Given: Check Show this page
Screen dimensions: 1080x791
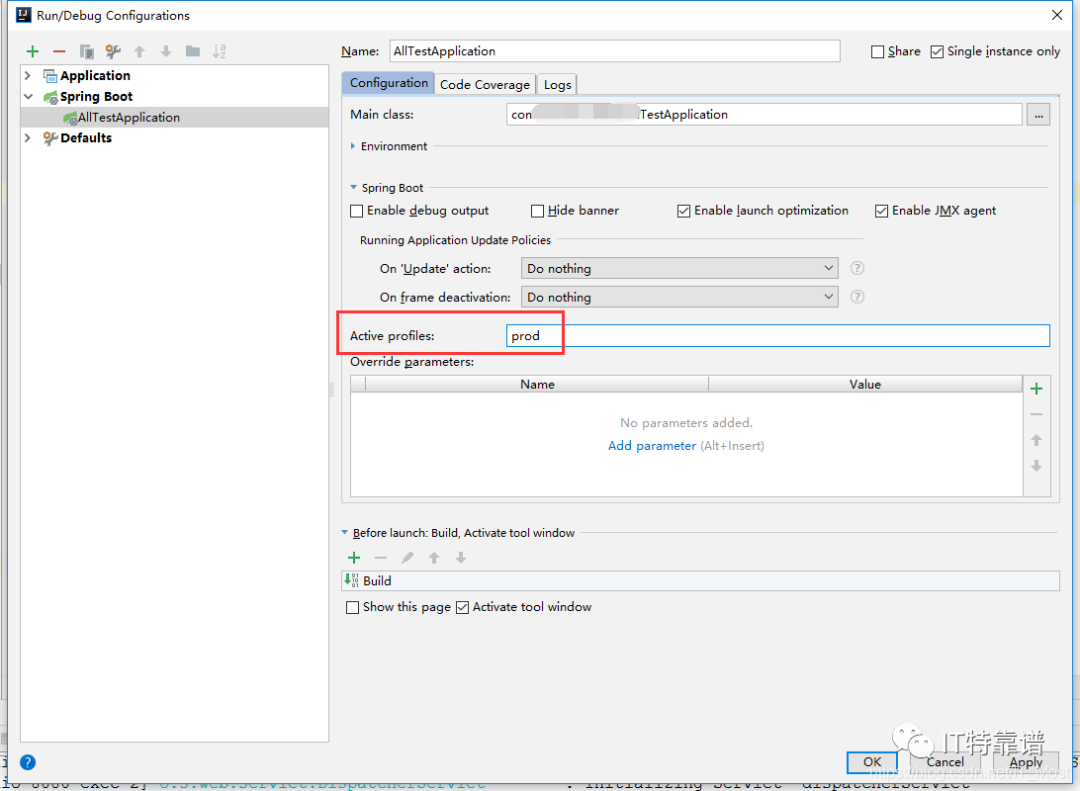Looking at the screenshot, I should (x=353, y=608).
